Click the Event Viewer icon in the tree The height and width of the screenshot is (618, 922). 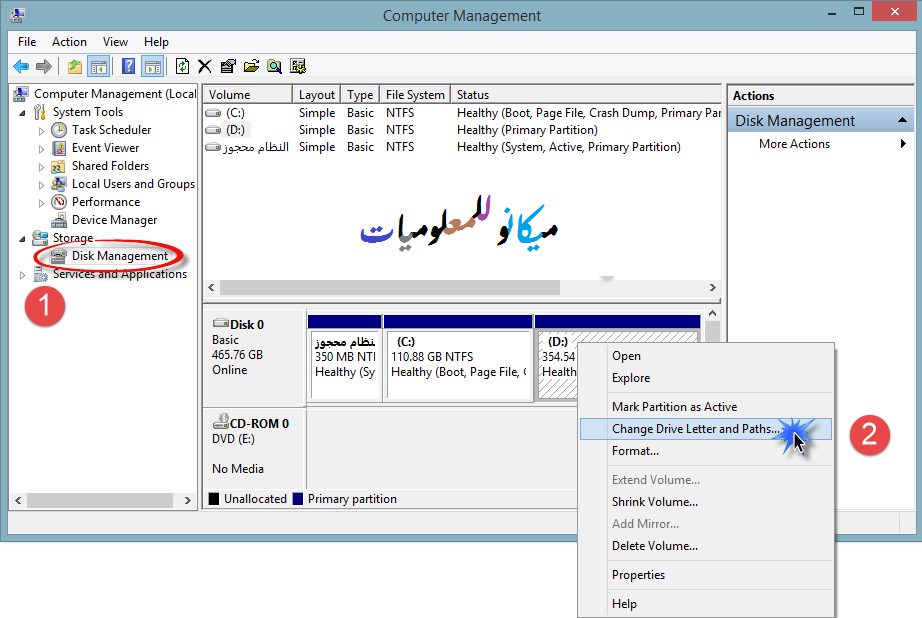[59, 148]
